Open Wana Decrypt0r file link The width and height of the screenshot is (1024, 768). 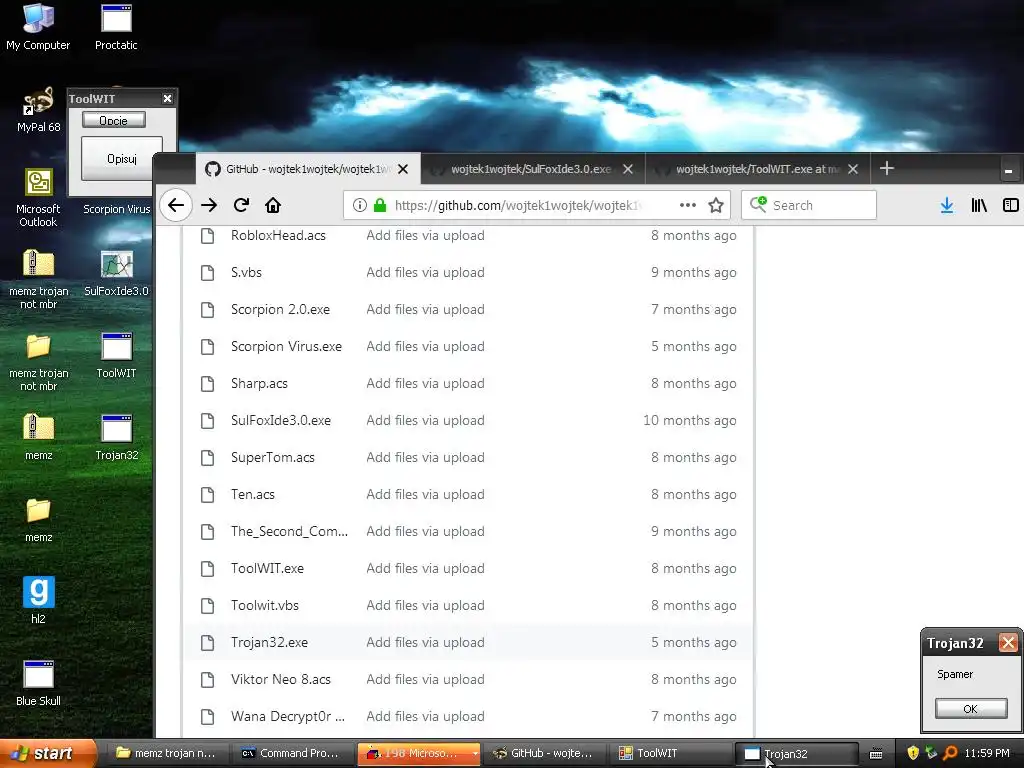coord(288,716)
